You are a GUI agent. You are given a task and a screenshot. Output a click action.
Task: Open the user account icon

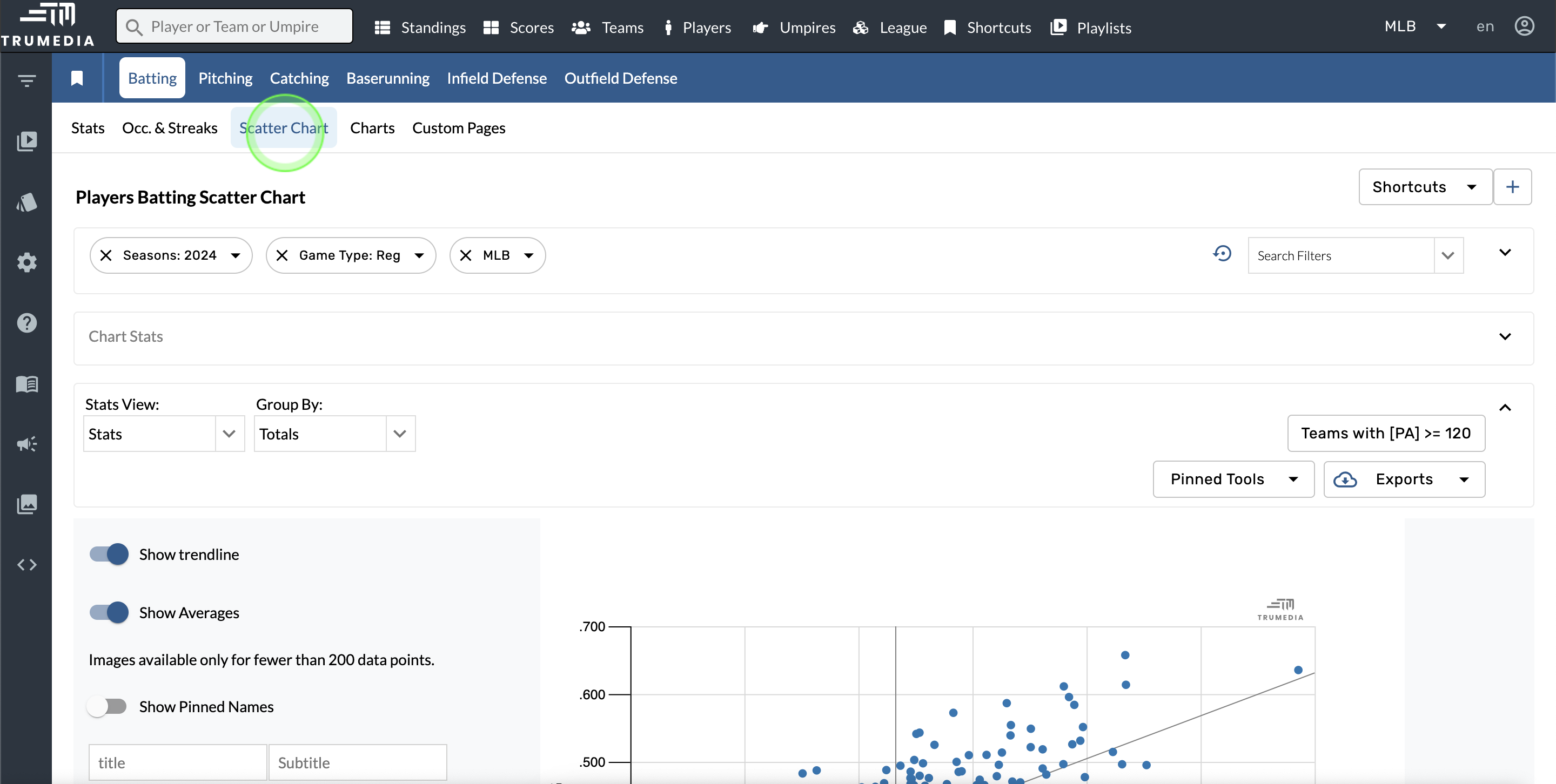tap(1525, 26)
